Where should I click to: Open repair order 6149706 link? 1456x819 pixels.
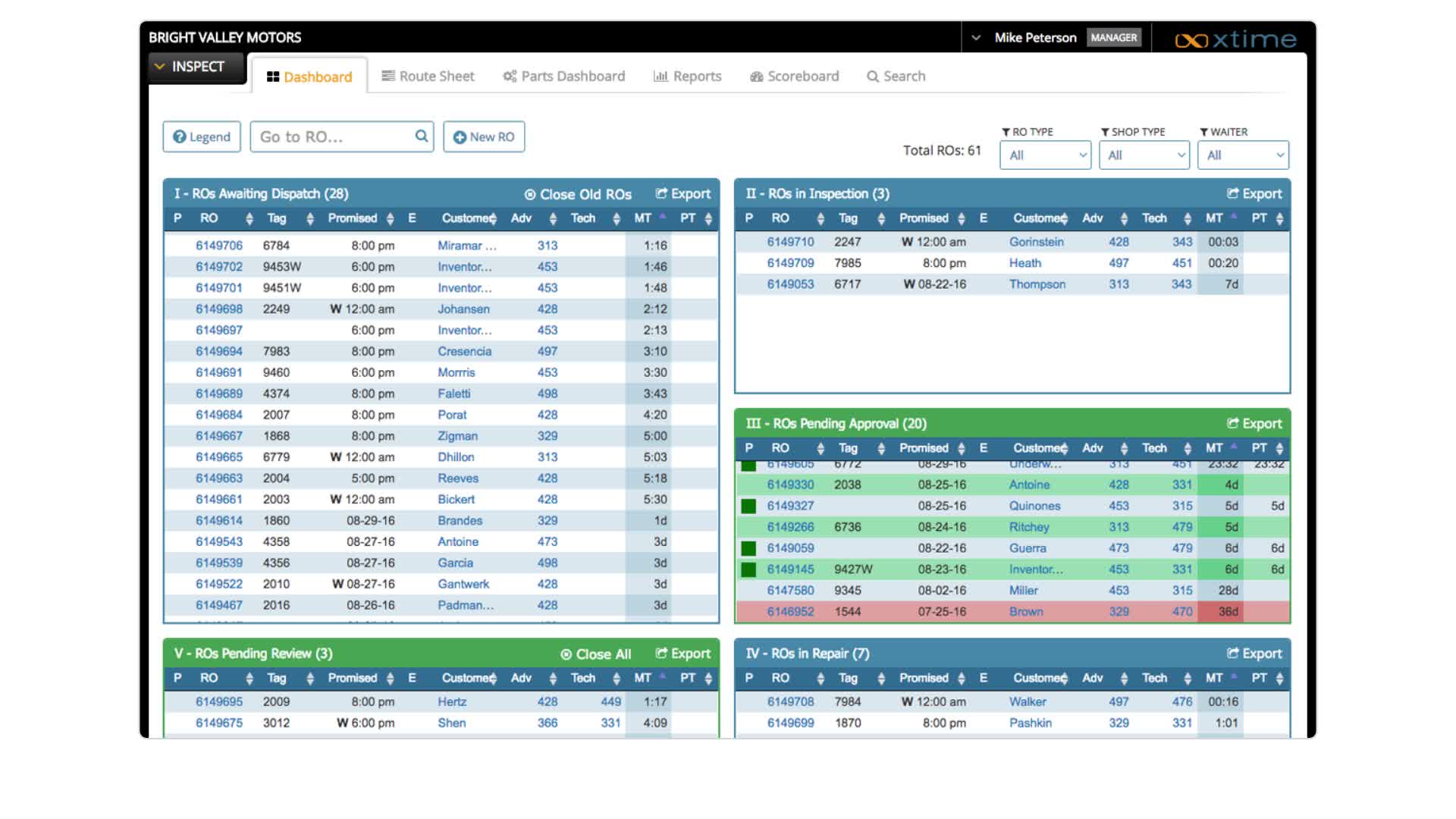pyautogui.click(x=219, y=246)
